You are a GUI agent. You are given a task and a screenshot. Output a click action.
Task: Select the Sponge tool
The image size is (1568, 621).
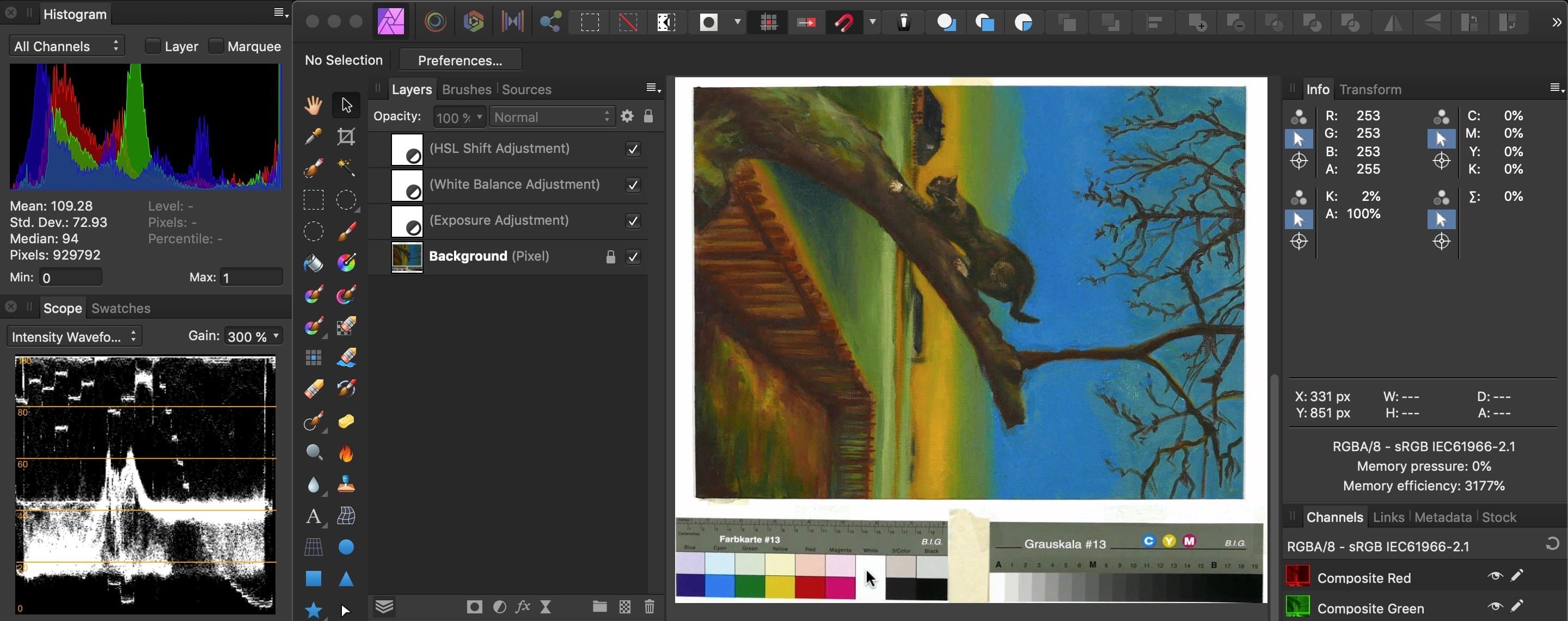click(346, 421)
